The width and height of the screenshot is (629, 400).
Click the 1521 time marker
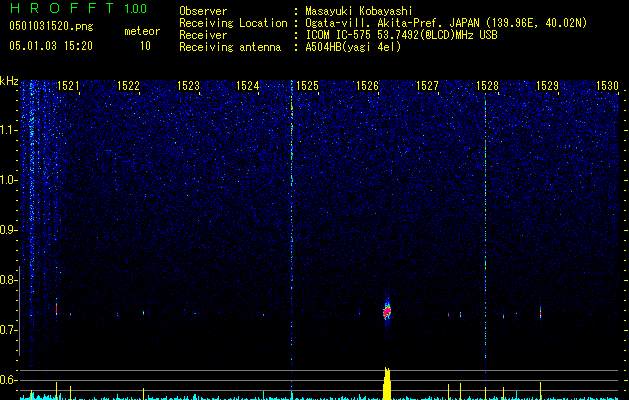(x=68, y=86)
